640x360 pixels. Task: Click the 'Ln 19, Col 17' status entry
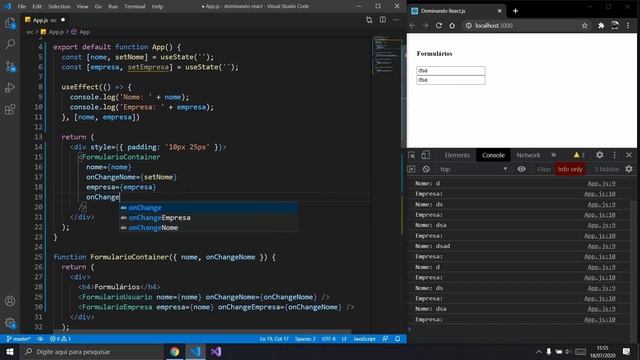coord(274,339)
